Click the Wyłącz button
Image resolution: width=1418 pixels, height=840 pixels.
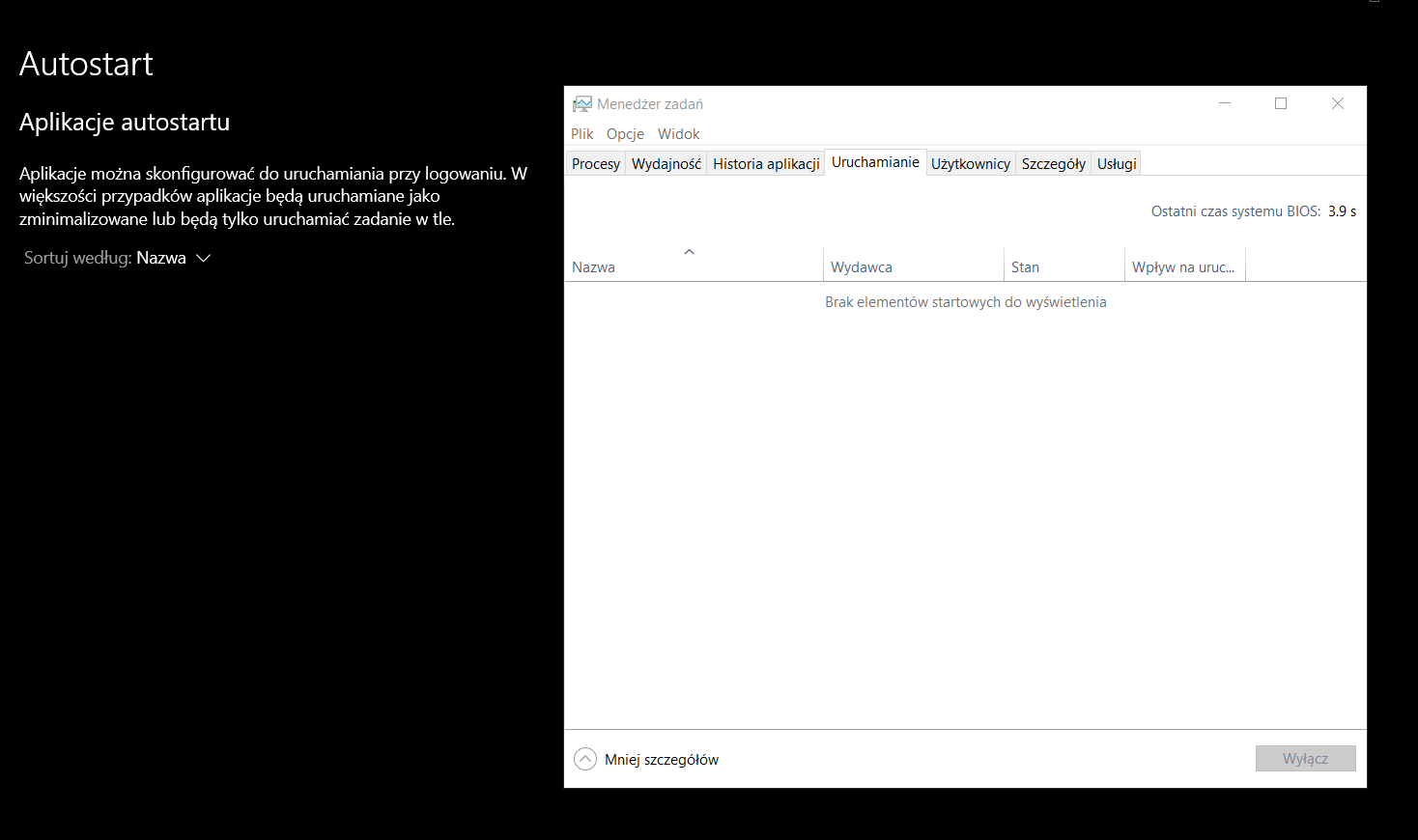[1306, 759]
